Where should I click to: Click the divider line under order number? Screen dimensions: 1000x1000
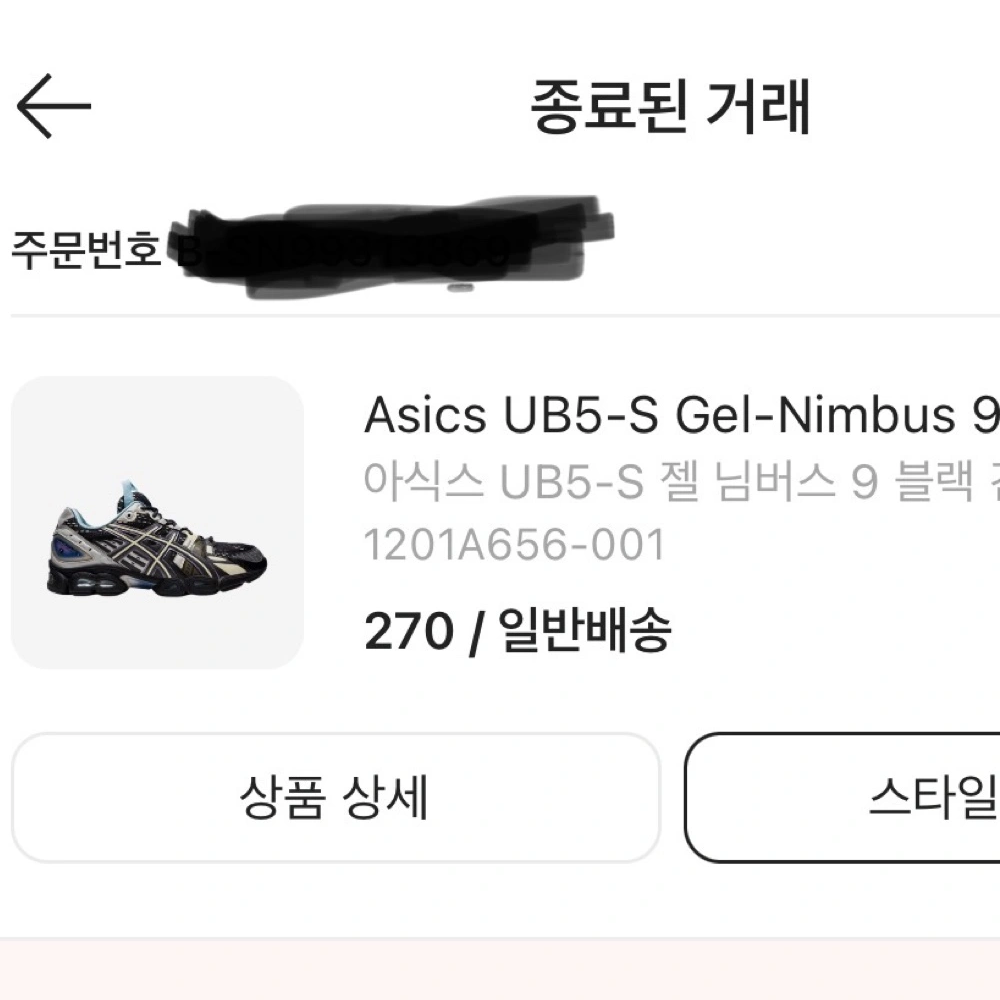500,315
